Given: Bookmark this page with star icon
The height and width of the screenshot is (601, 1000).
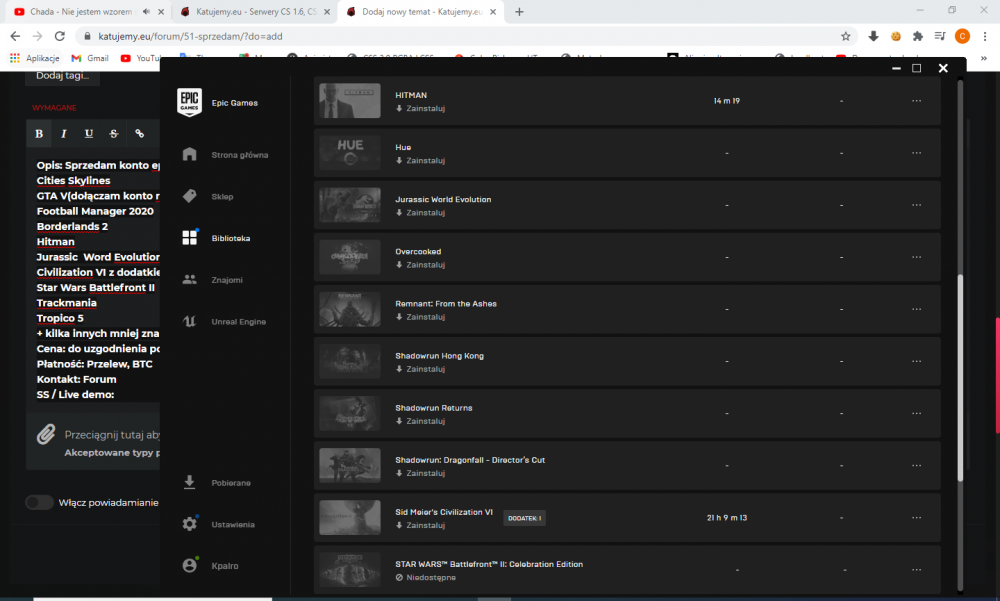Looking at the screenshot, I should point(846,36).
